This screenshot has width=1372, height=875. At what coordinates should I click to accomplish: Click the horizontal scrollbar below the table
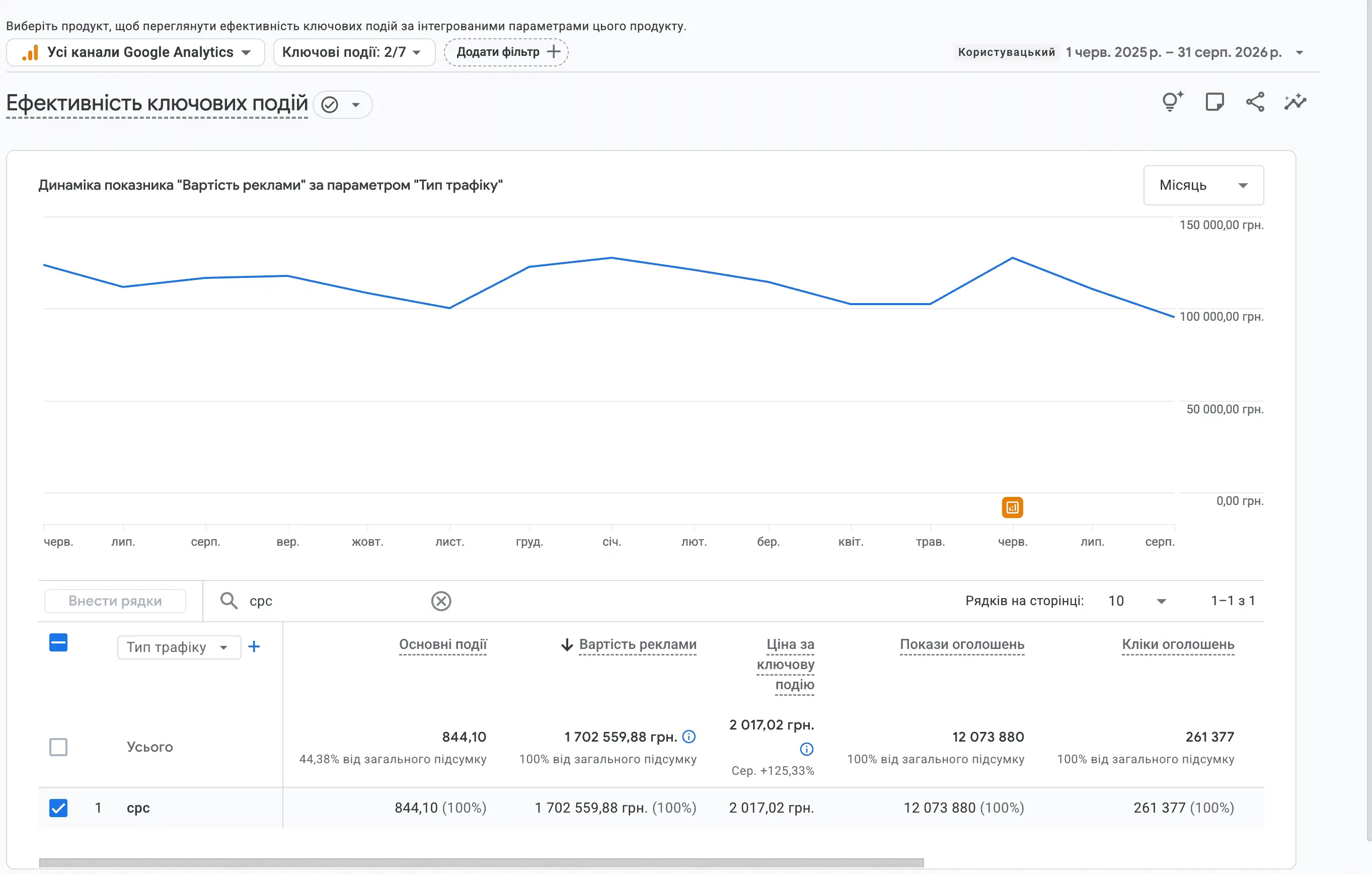pos(482,862)
